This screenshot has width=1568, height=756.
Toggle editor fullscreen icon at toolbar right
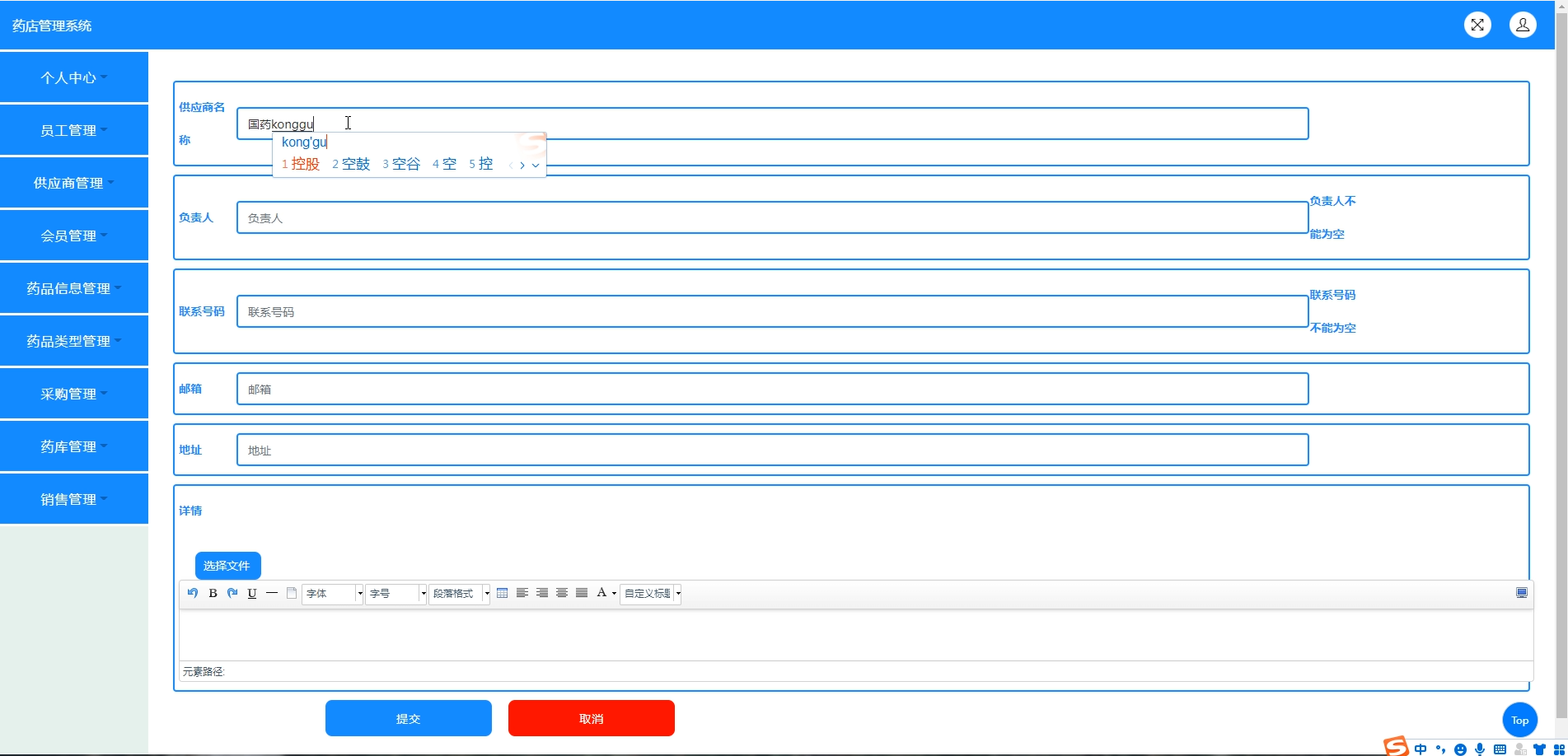tap(1522, 593)
